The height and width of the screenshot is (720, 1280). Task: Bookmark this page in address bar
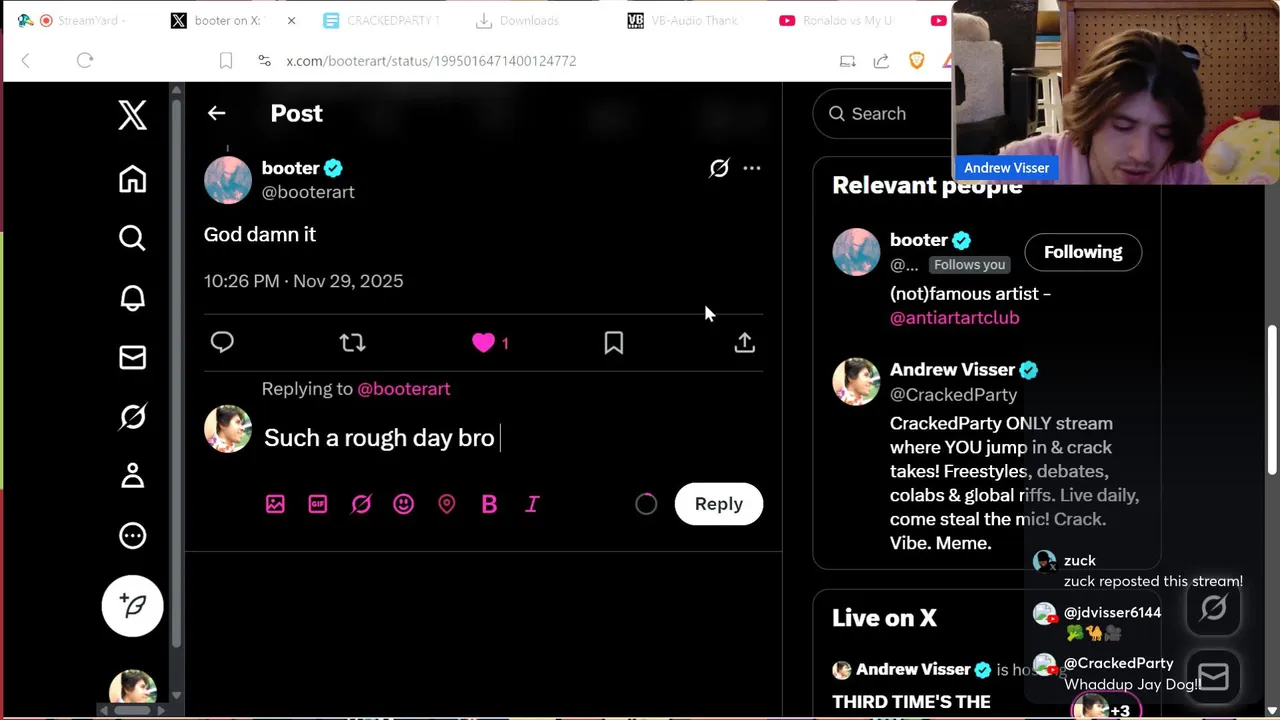226,61
